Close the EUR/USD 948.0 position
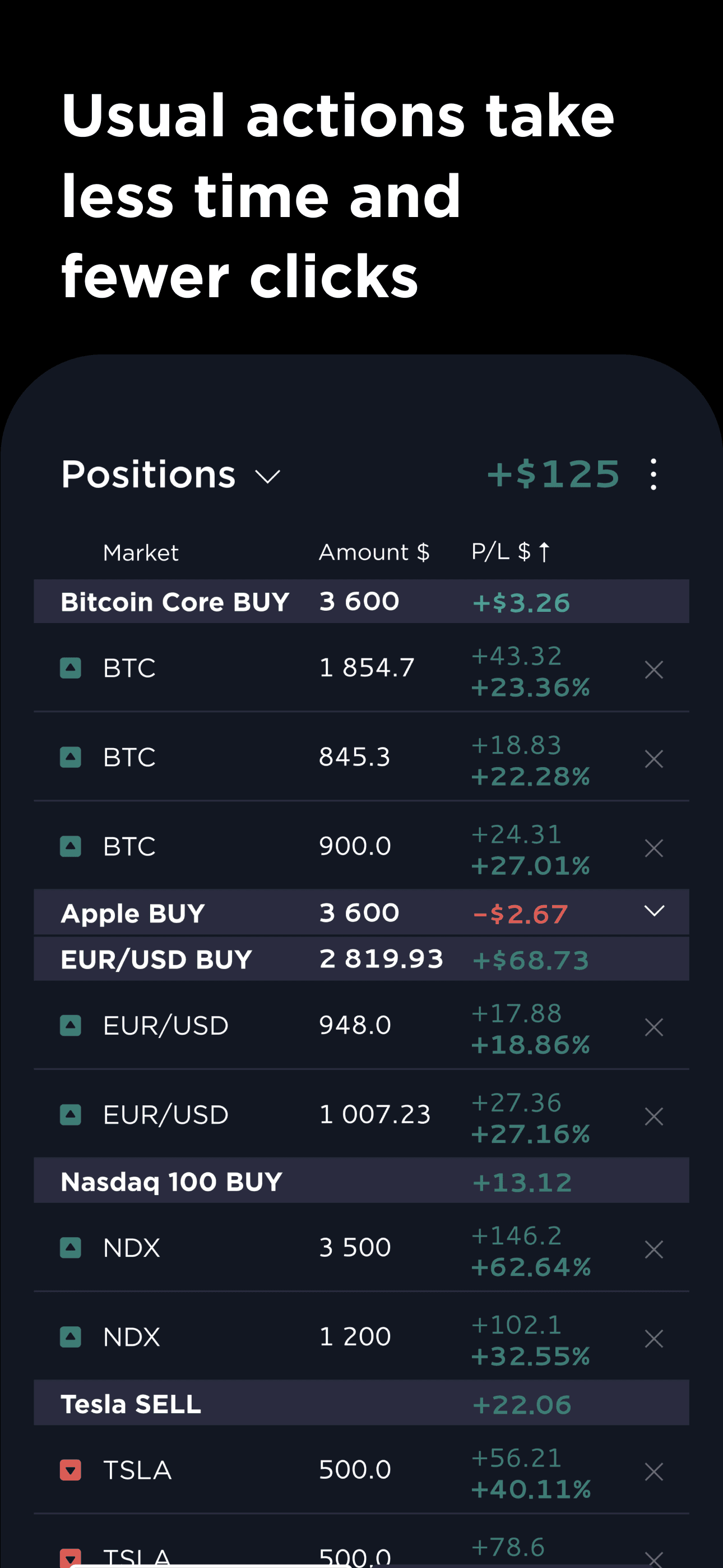Image resolution: width=723 pixels, height=1568 pixels. click(x=654, y=1027)
